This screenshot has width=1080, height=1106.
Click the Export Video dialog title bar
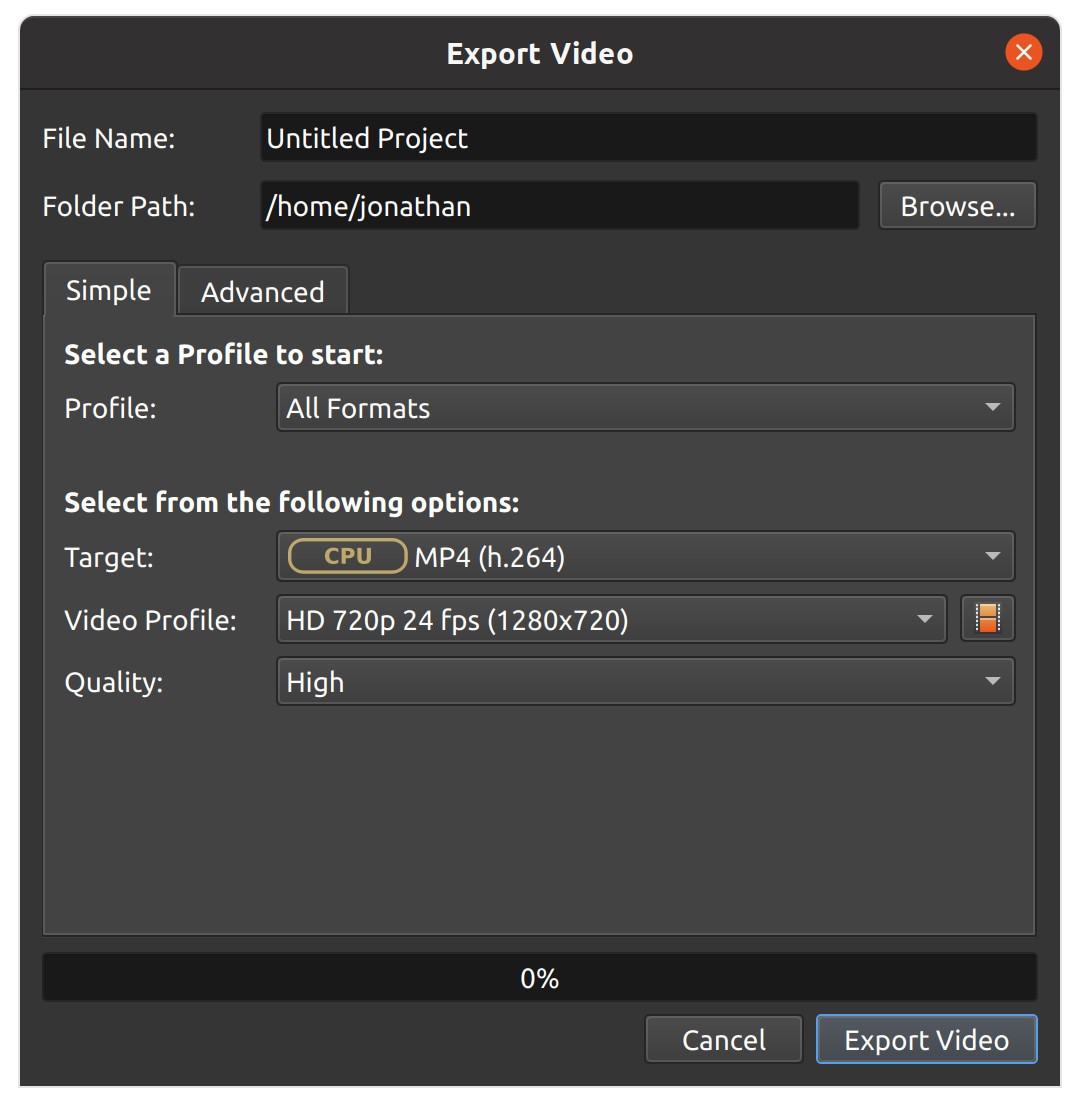(x=540, y=53)
